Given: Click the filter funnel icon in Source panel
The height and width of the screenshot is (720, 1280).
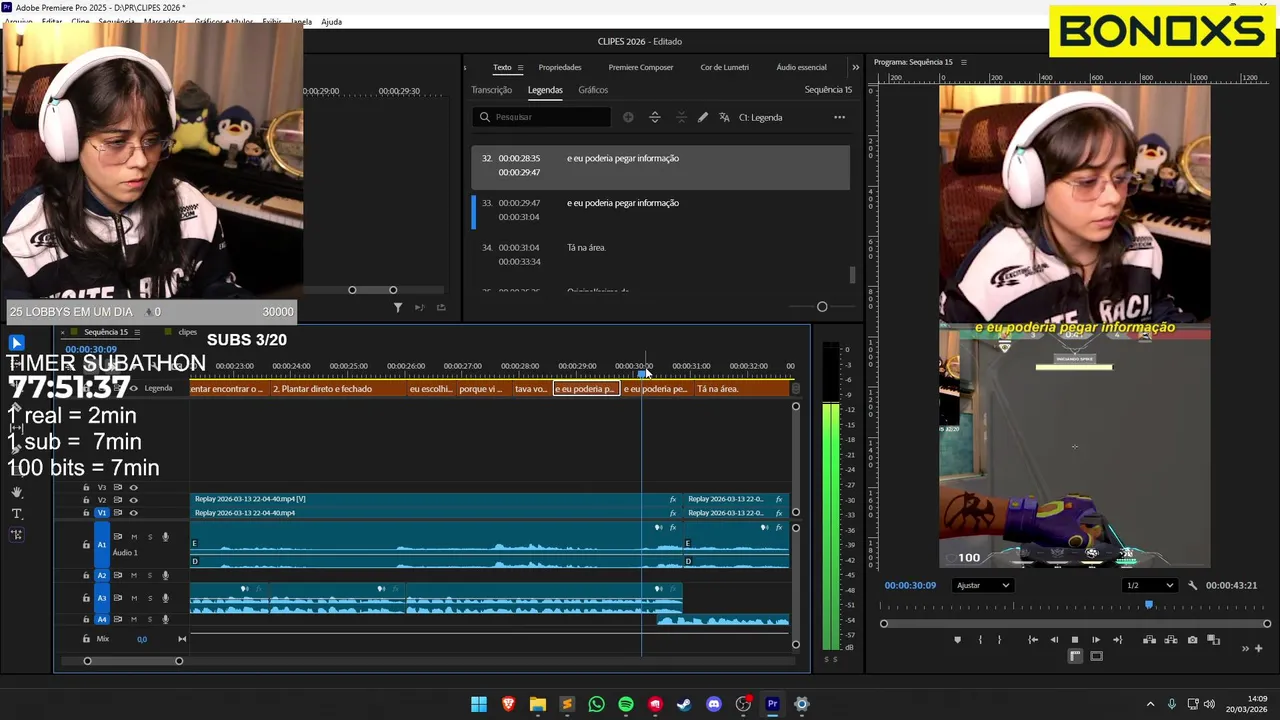Looking at the screenshot, I should coord(397,307).
